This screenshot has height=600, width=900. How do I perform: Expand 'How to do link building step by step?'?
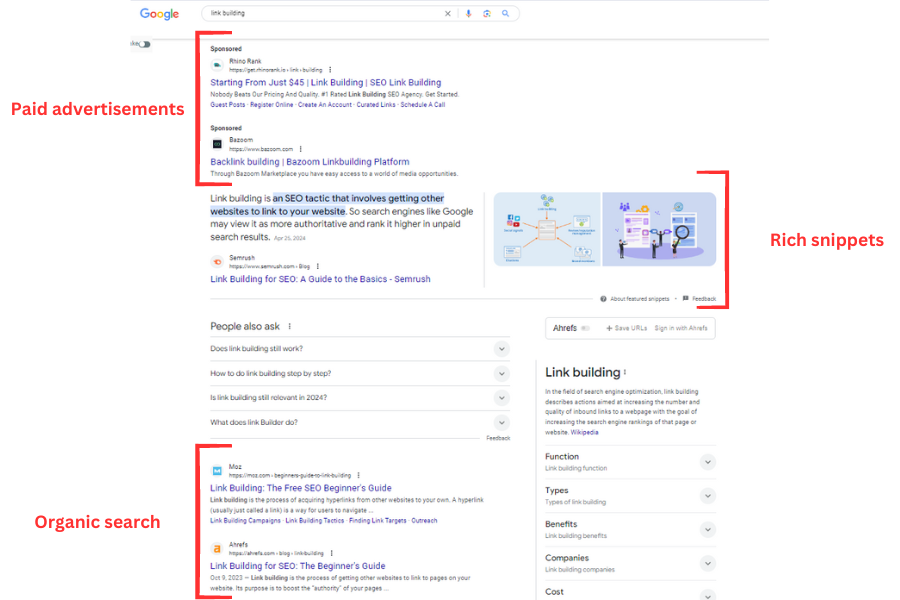click(360, 373)
